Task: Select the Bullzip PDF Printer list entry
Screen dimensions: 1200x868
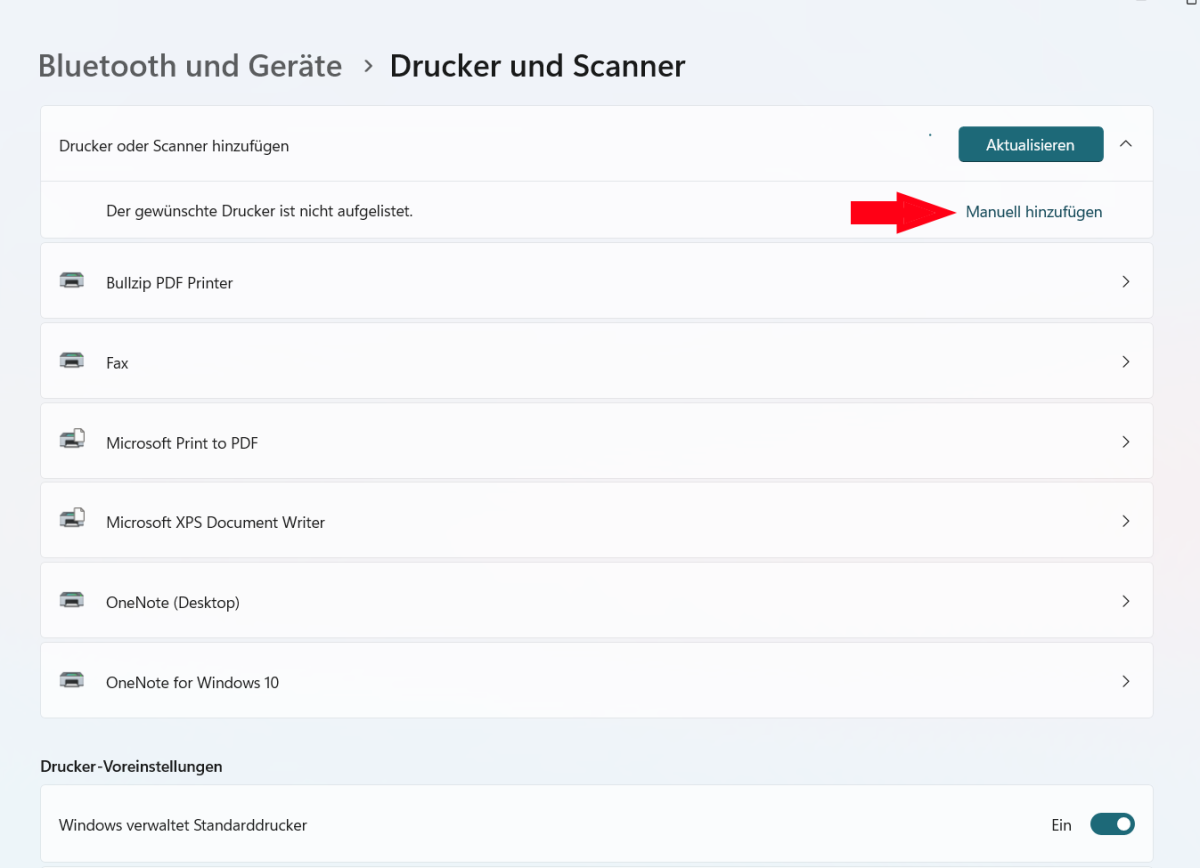Action: tap(400, 281)
